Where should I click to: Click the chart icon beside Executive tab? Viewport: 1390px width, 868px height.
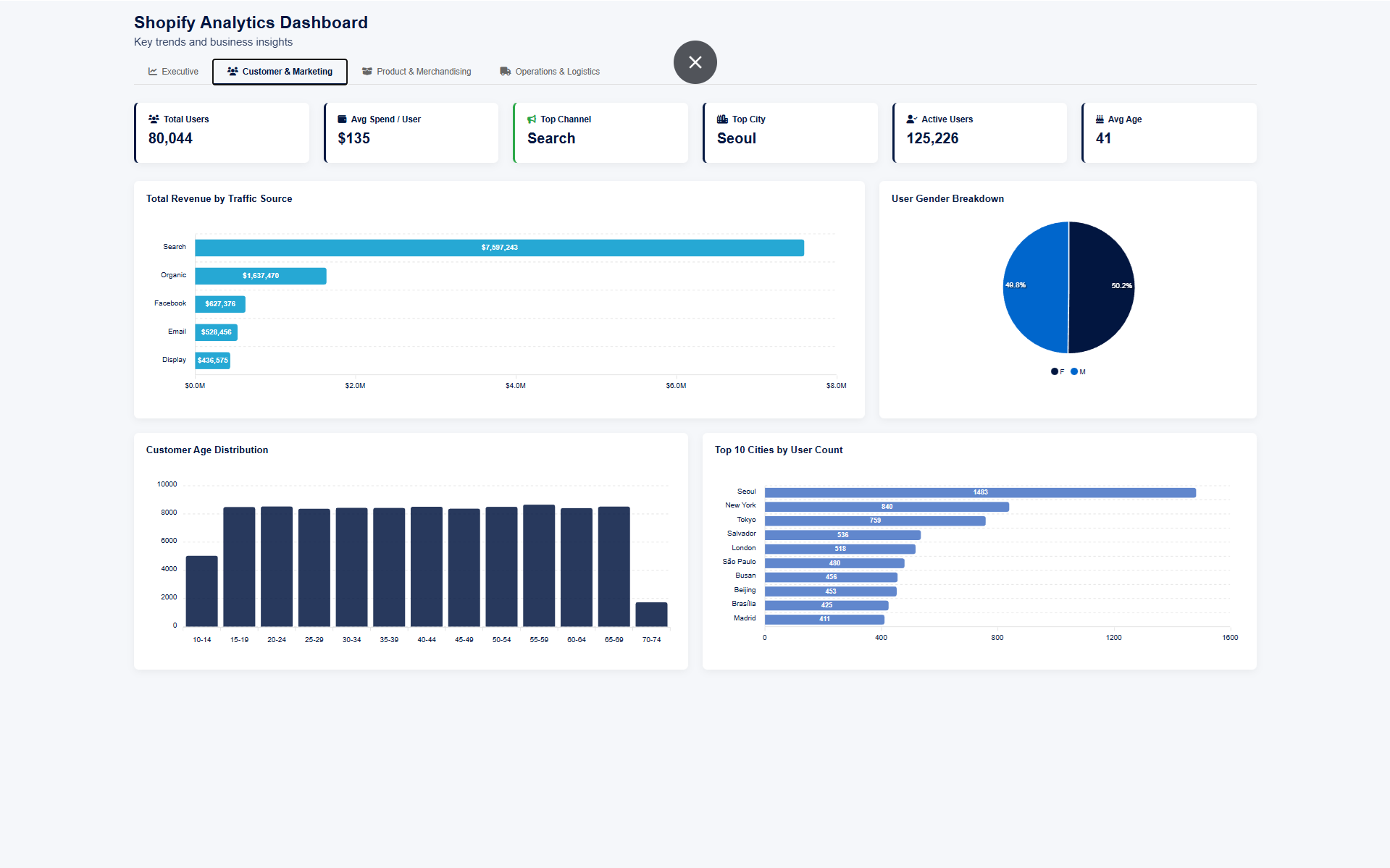point(153,71)
